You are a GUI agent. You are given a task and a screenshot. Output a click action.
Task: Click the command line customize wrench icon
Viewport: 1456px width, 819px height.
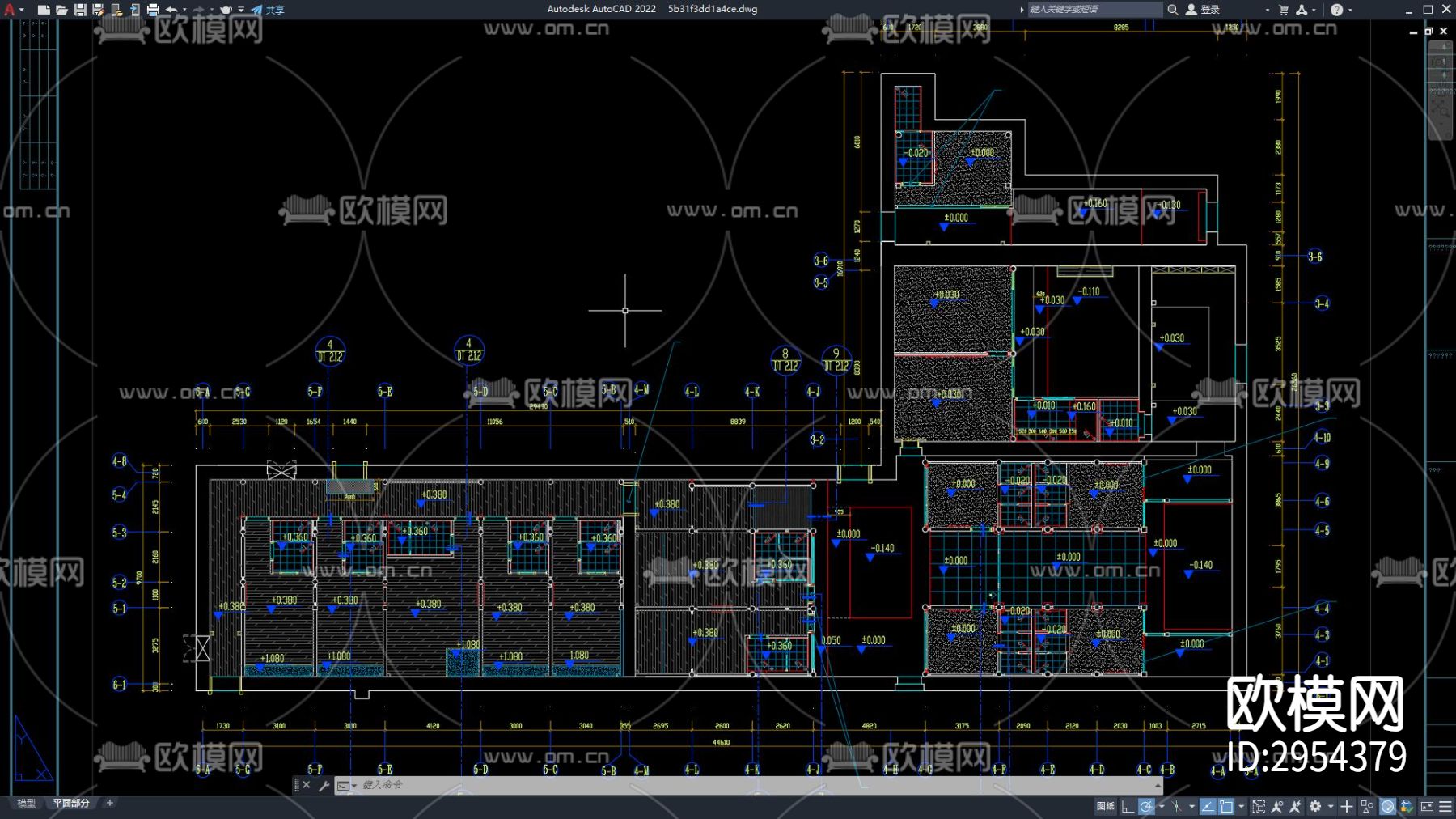324,785
